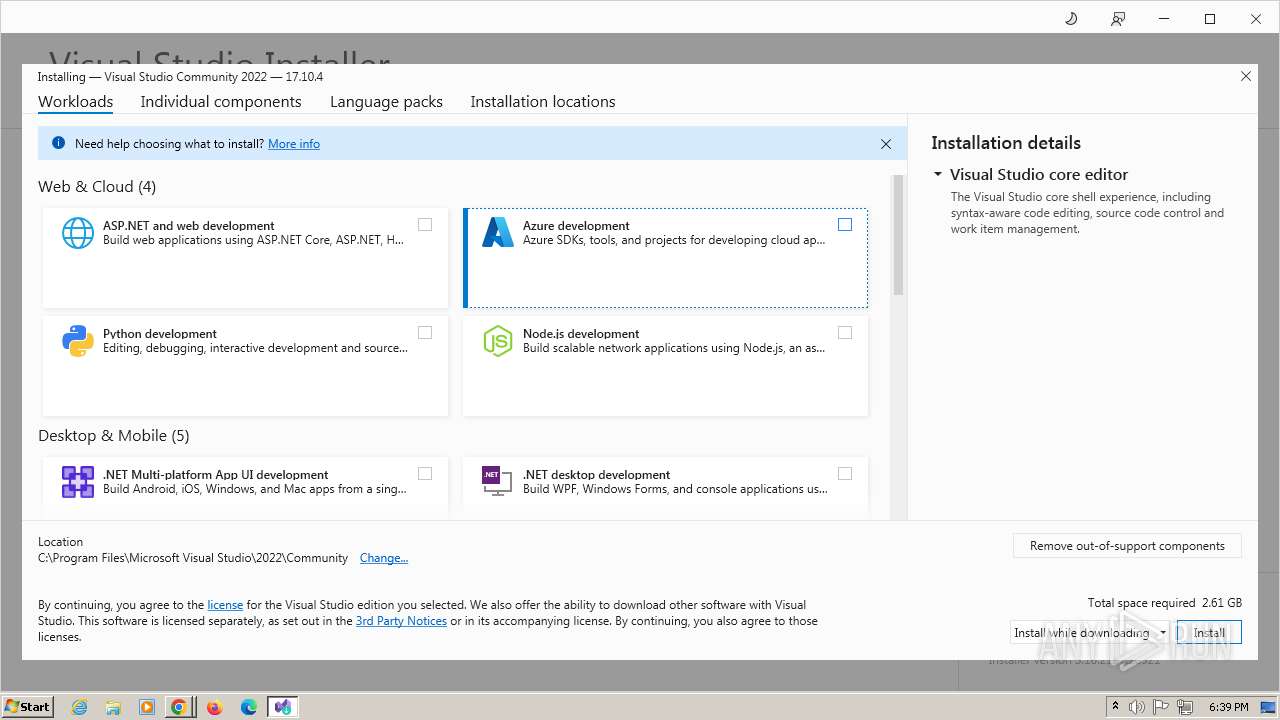Click the .NET desktop development icon

click(x=498, y=481)
